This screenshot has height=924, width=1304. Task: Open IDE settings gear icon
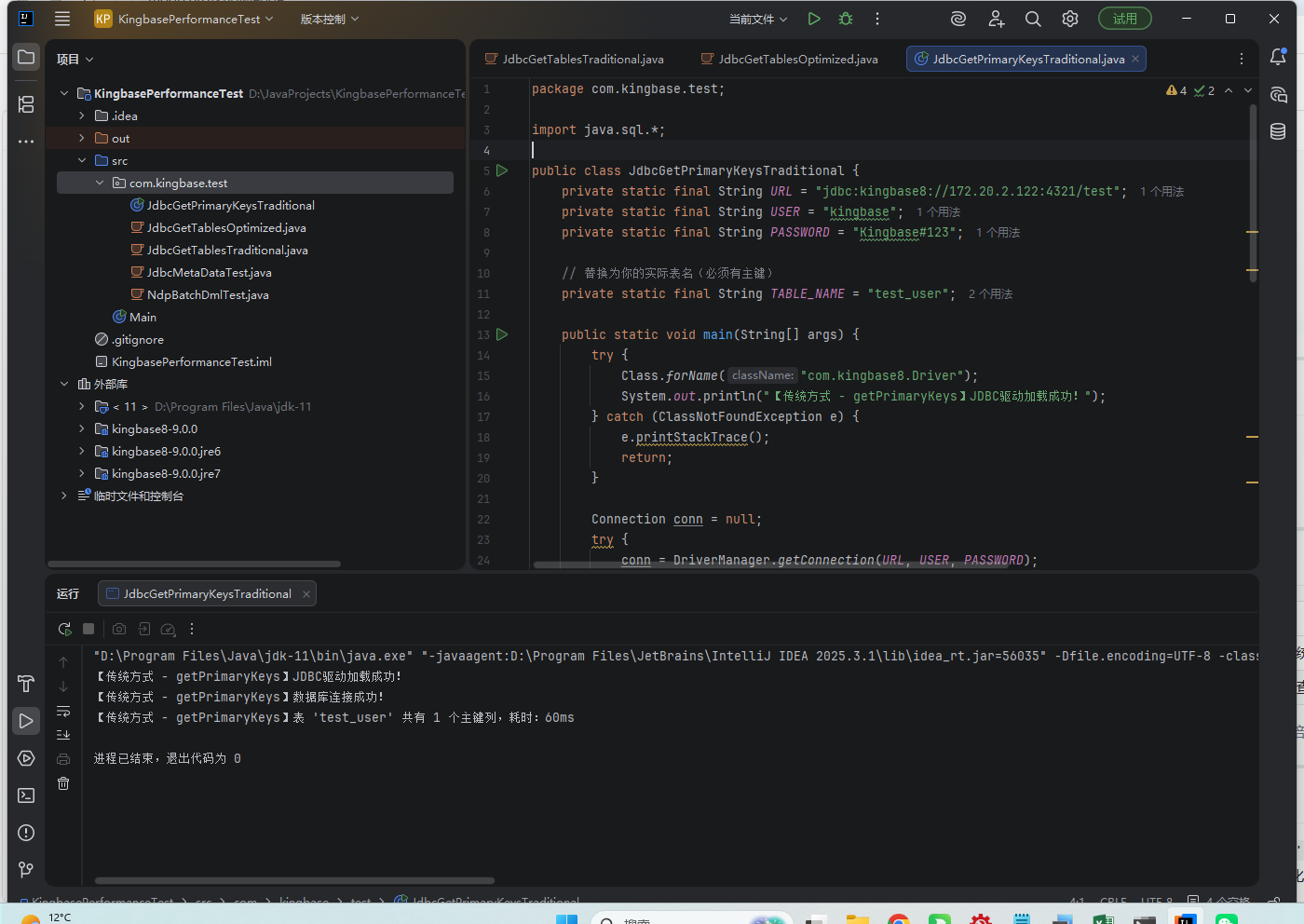1070,19
